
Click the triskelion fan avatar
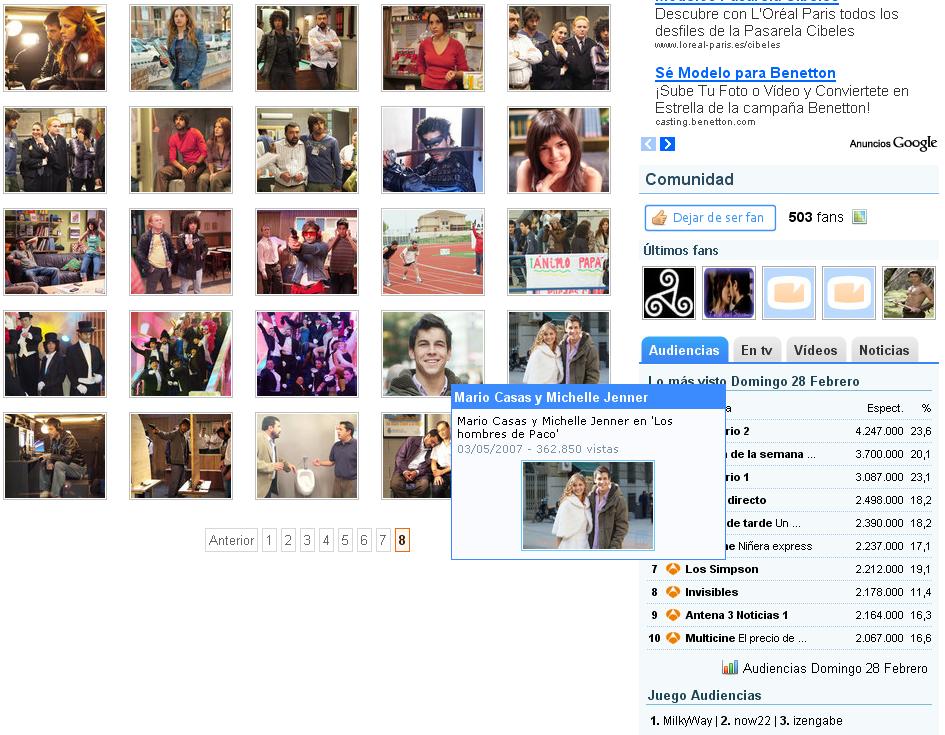point(669,293)
